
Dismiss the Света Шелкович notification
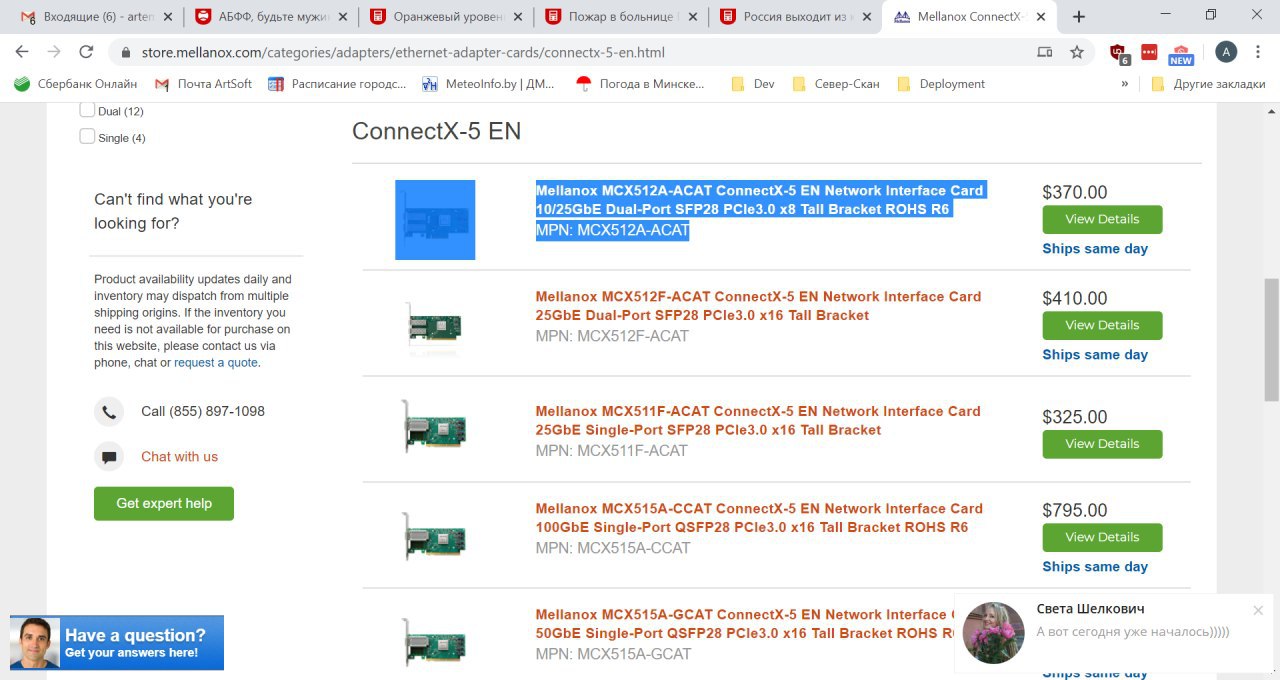pyautogui.click(x=1258, y=610)
